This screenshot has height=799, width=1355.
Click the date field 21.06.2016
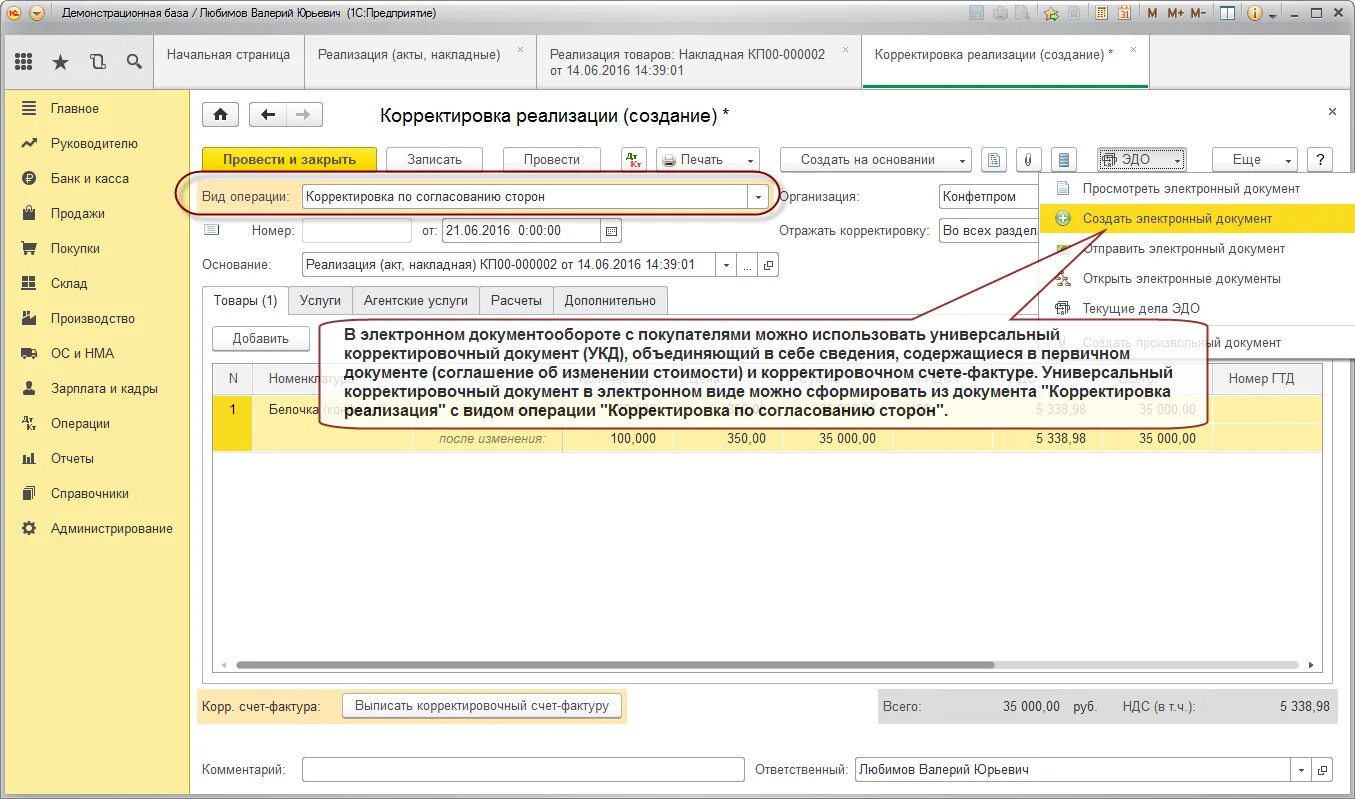click(521, 231)
